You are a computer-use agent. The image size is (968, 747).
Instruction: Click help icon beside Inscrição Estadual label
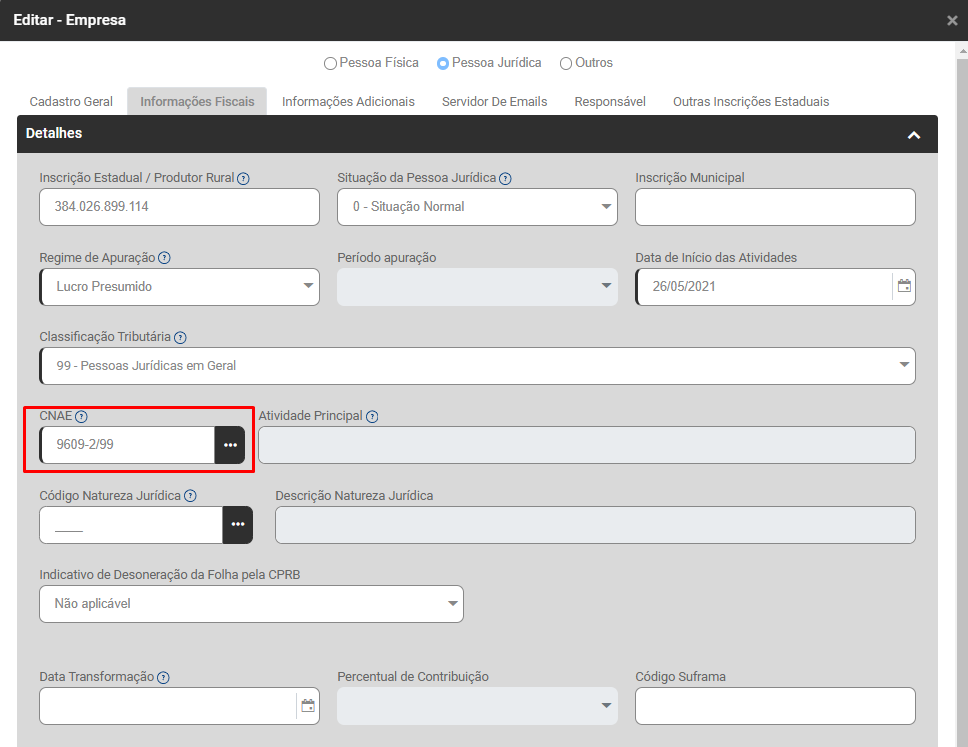tap(243, 178)
